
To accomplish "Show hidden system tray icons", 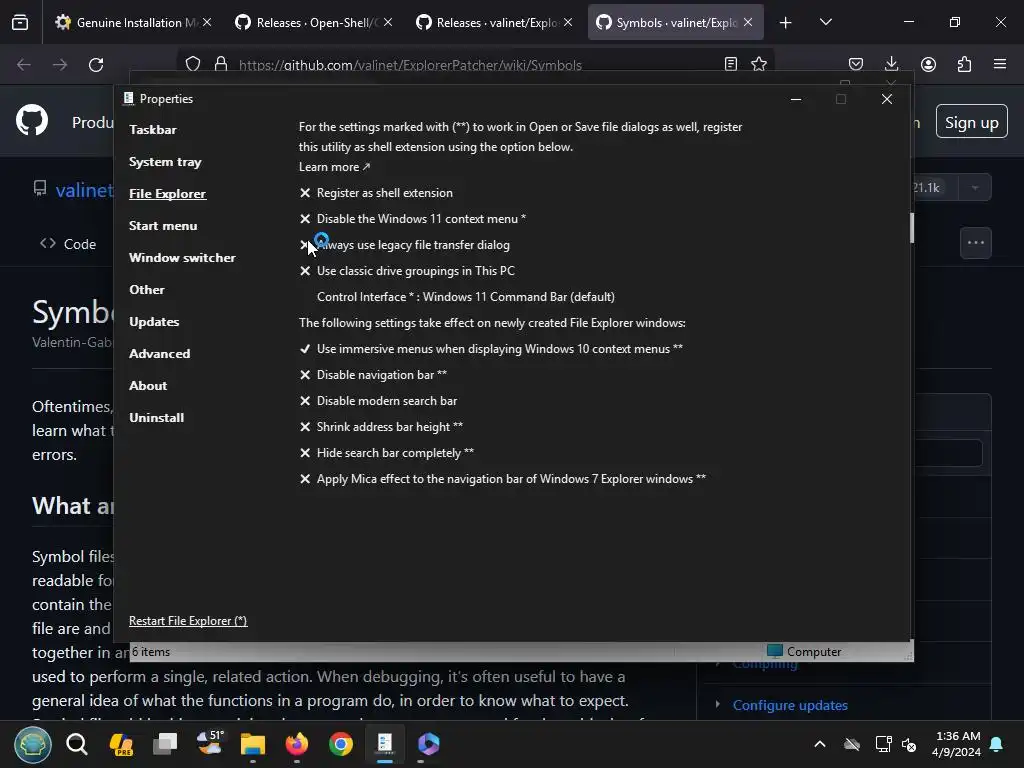I will [820, 744].
